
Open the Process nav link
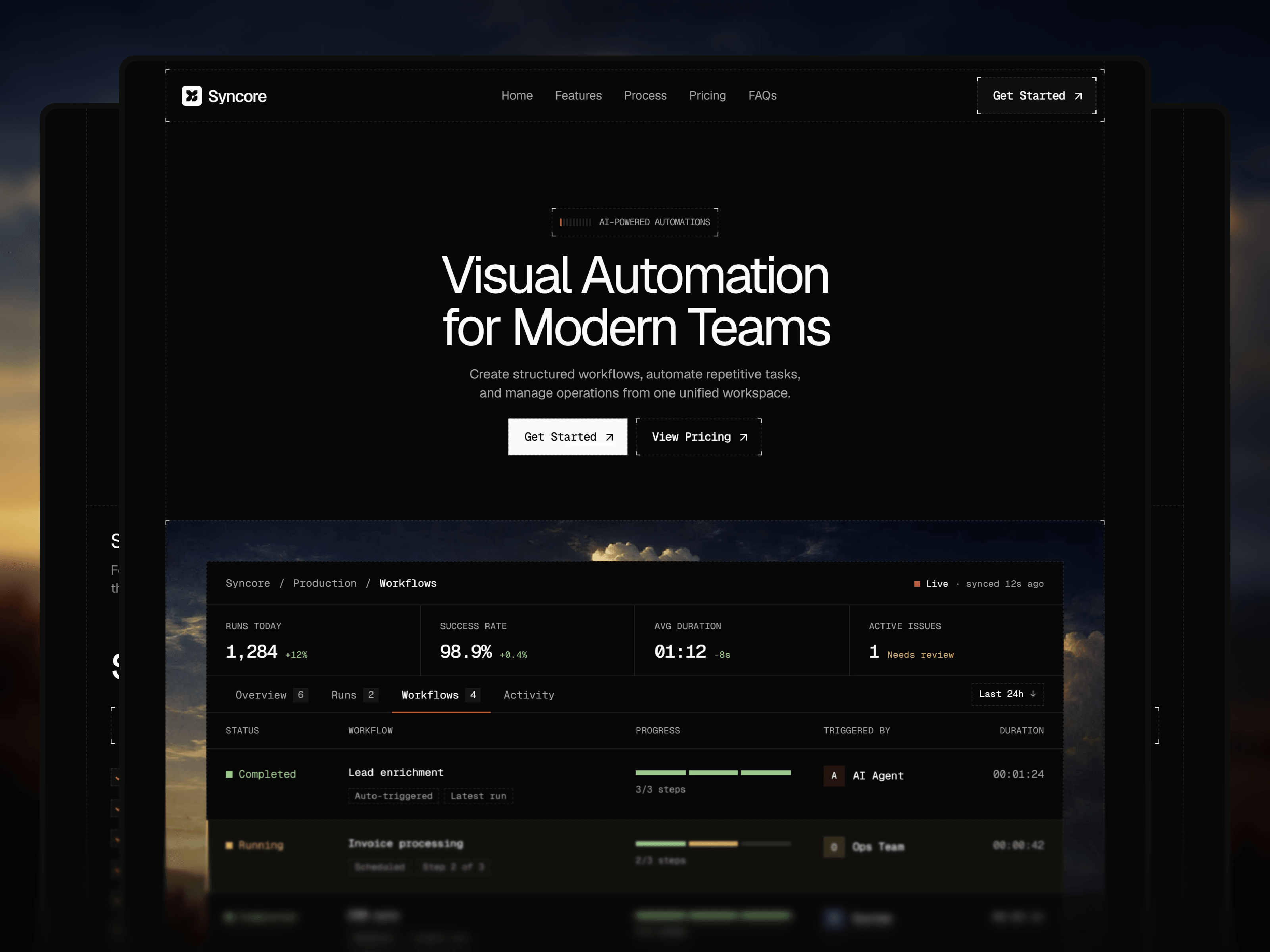pos(645,96)
